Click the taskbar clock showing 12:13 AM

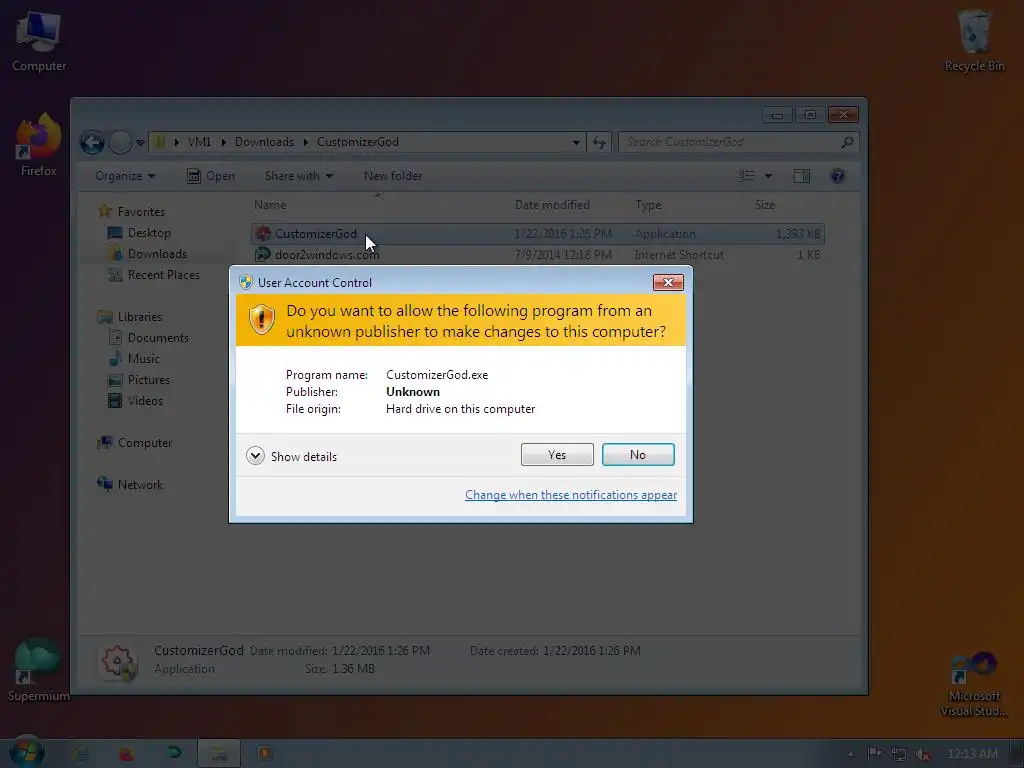[973, 754]
